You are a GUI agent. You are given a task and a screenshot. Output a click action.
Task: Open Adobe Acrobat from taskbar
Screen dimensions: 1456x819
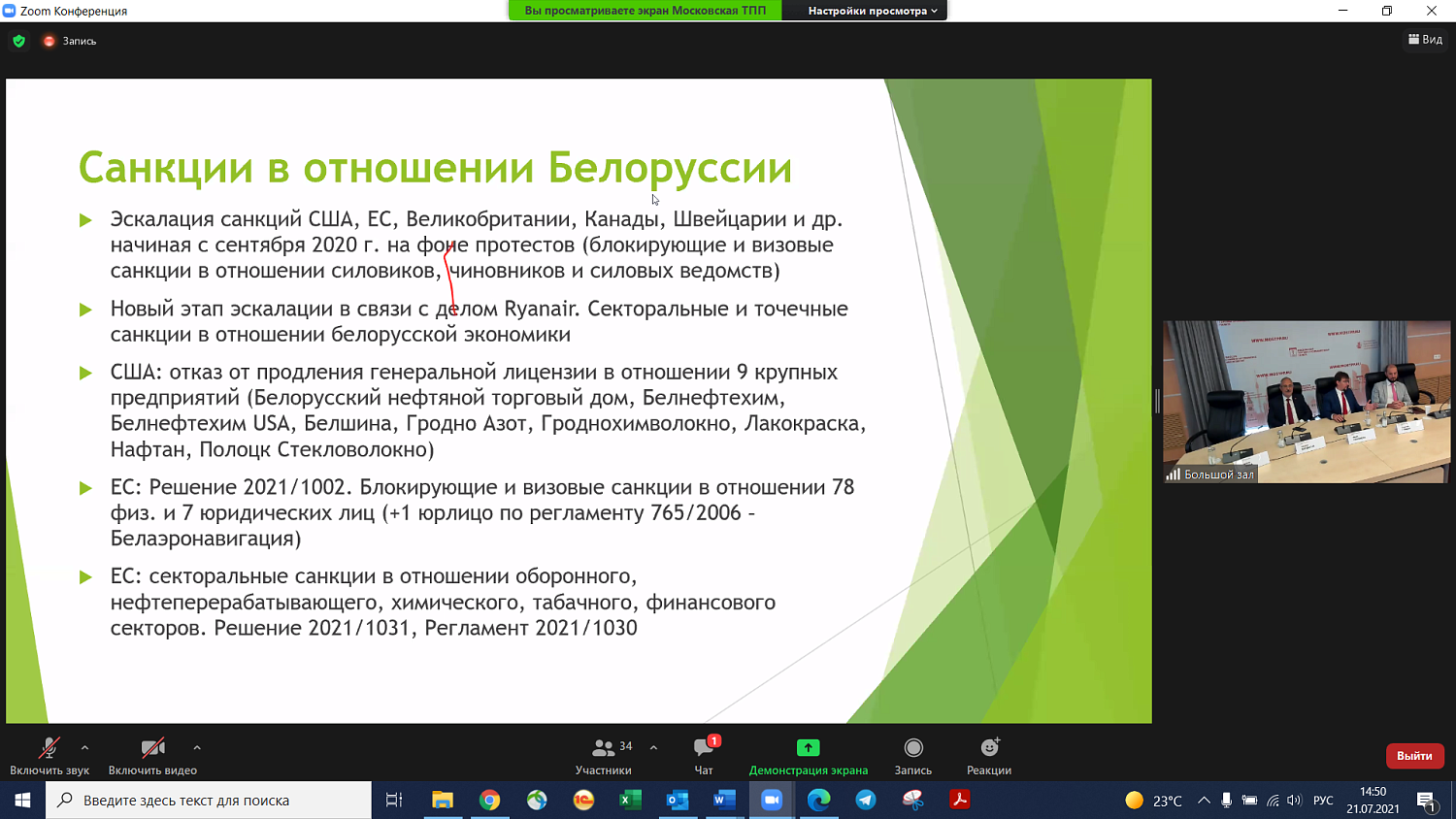pos(960,801)
